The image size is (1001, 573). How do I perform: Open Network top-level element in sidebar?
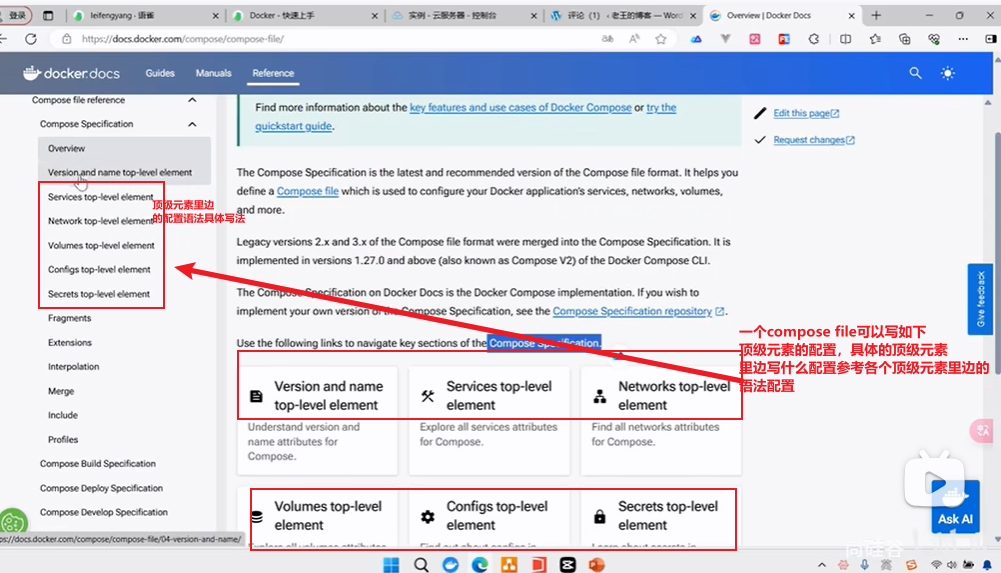(x=101, y=221)
